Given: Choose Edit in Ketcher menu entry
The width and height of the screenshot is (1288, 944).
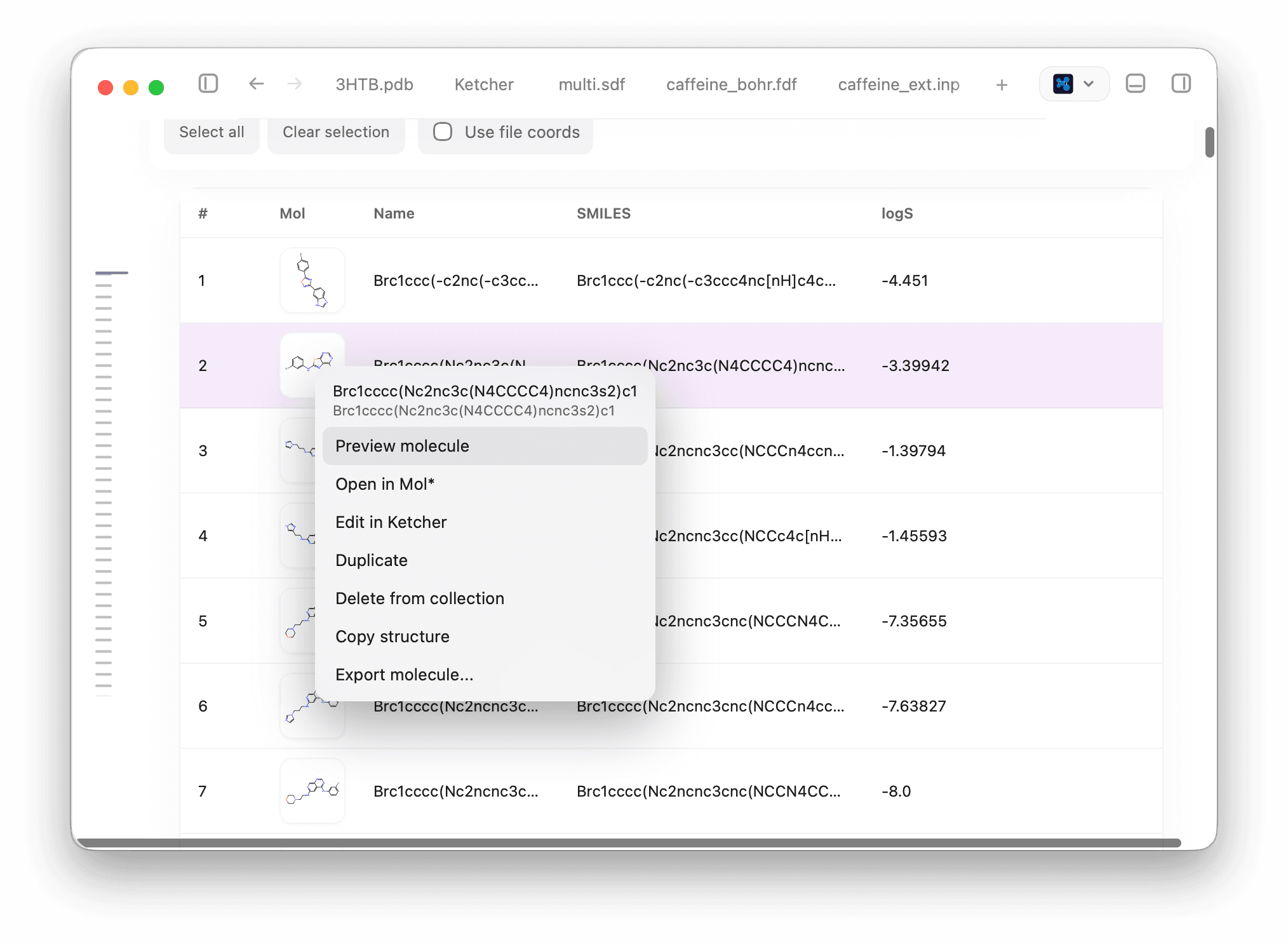Looking at the screenshot, I should click(485, 522).
